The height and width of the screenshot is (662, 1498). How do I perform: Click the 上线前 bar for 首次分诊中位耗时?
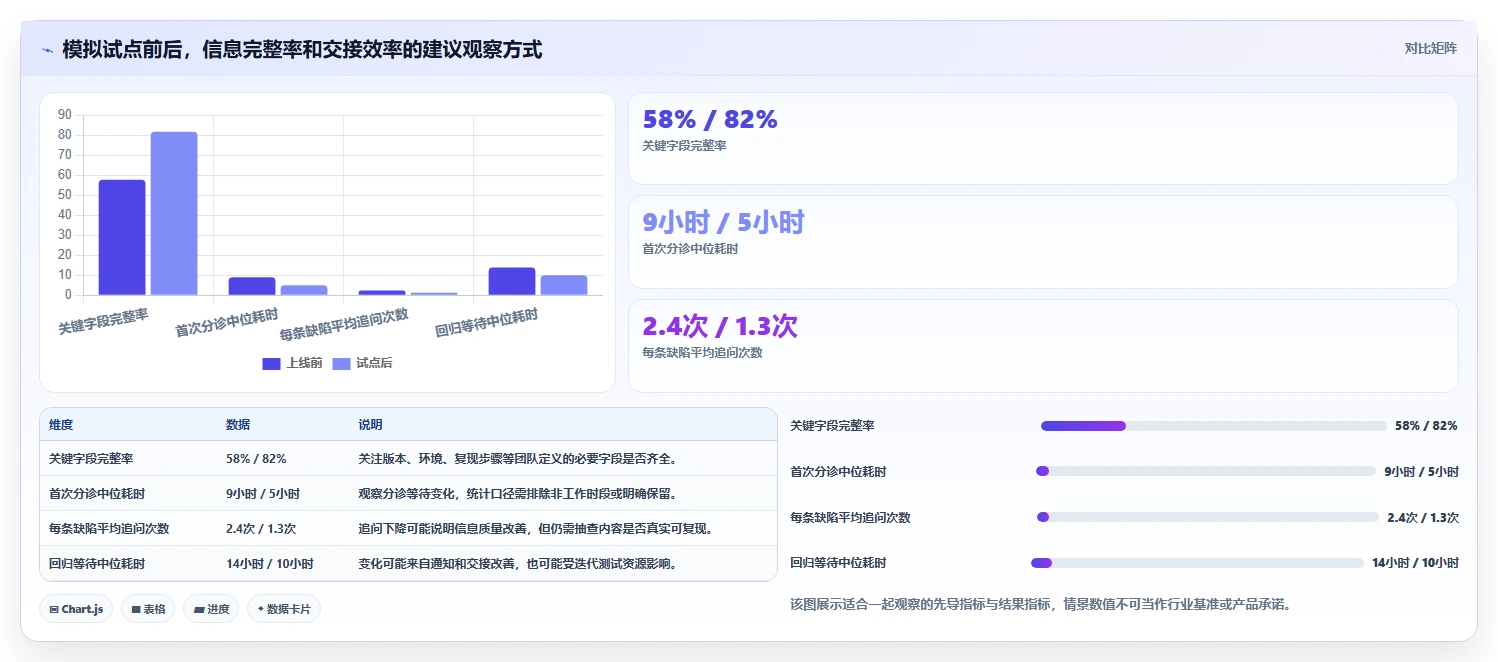pos(252,286)
